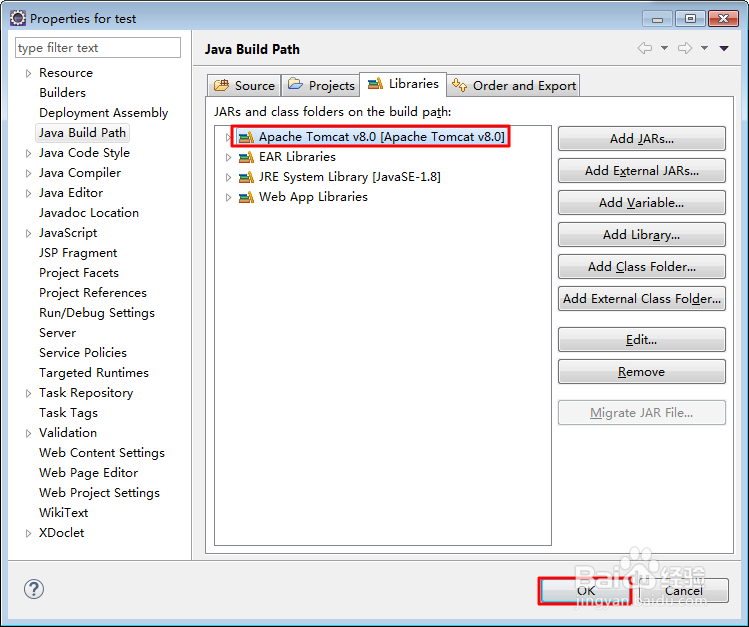Image resolution: width=749 pixels, height=627 pixels.
Task: Select Builders in the properties tree
Action: tap(63, 93)
